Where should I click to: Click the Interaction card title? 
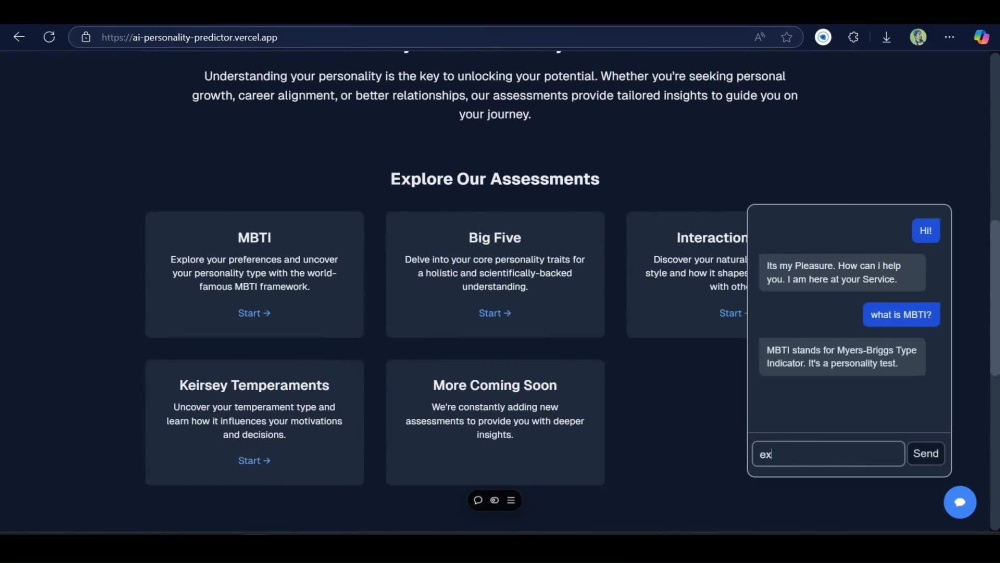pyautogui.click(x=712, y=237)
